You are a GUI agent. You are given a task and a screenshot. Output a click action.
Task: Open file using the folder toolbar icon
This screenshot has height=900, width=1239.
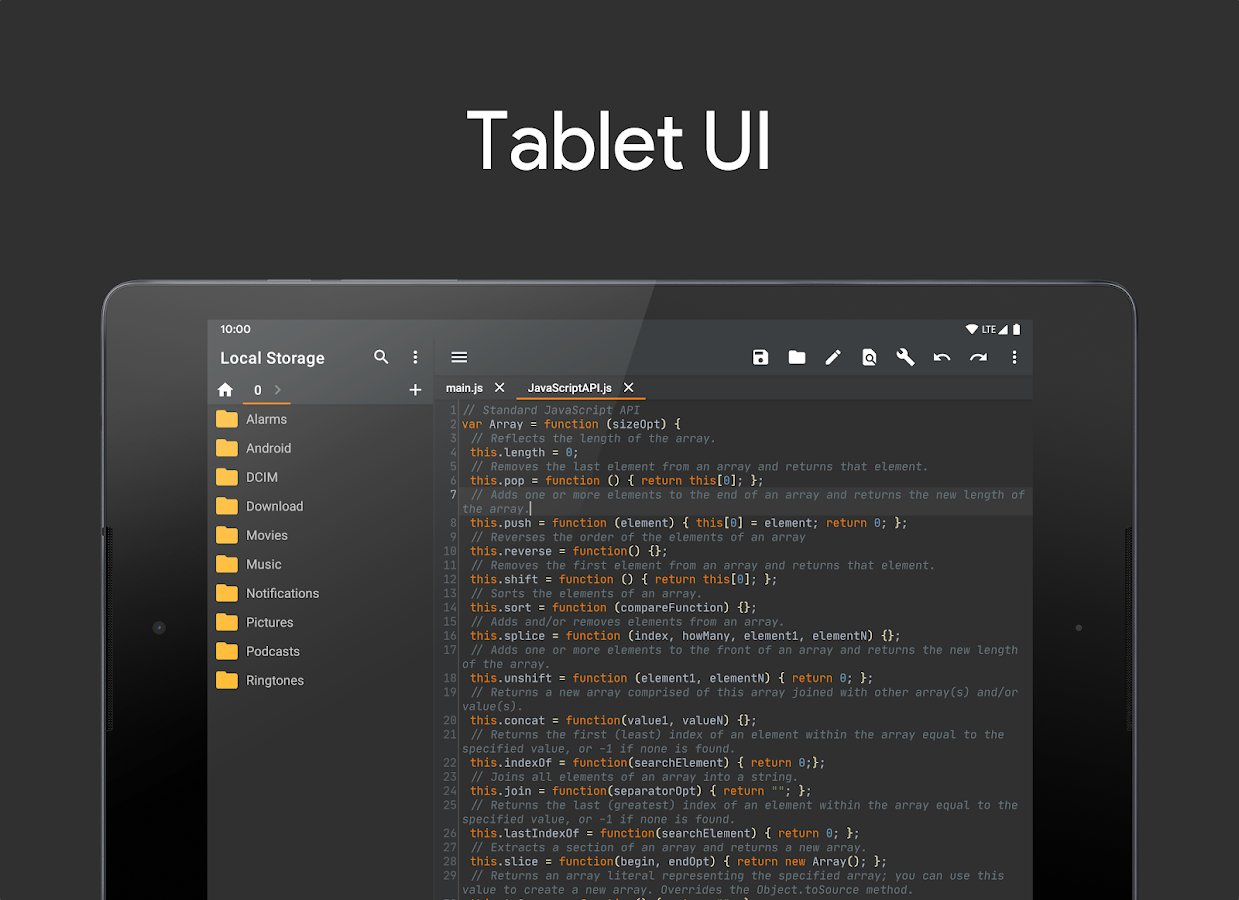[x=797, y=358]
